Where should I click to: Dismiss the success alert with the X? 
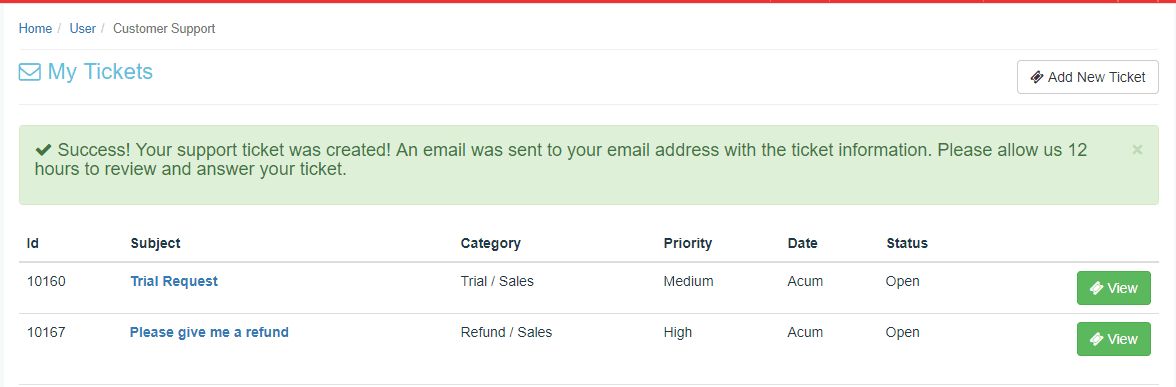click(x=1137, y=150)
